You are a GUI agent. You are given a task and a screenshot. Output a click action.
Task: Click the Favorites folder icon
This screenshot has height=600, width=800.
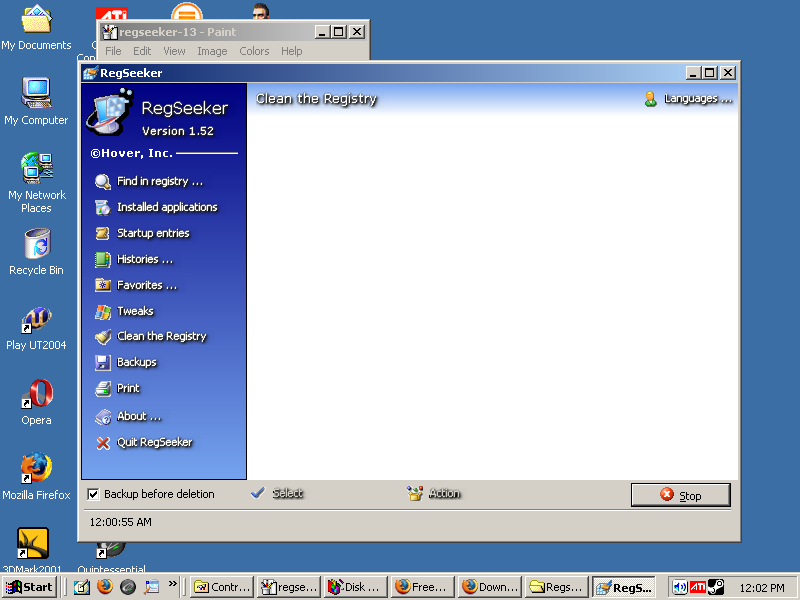click(x=102, y=286)
